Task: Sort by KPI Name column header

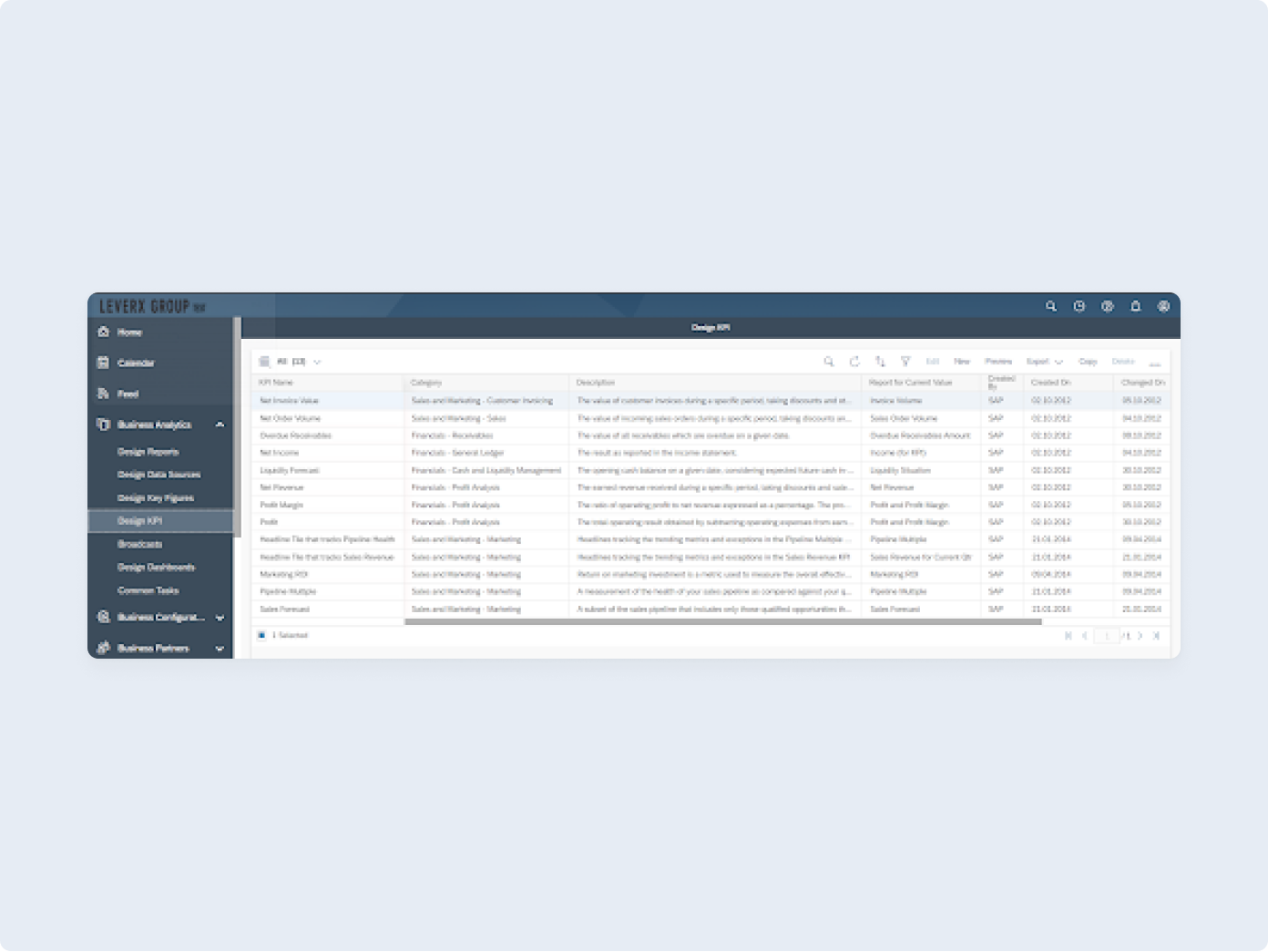Action: point(328,383)
